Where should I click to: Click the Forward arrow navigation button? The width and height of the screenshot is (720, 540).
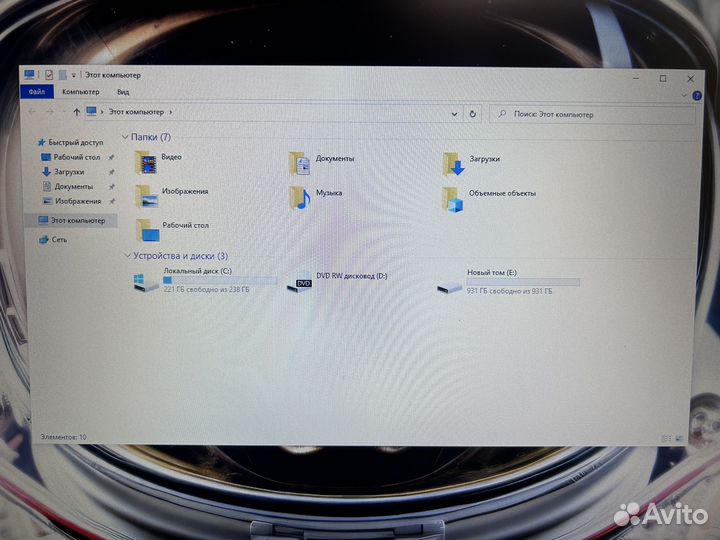(x=50, y=112)
